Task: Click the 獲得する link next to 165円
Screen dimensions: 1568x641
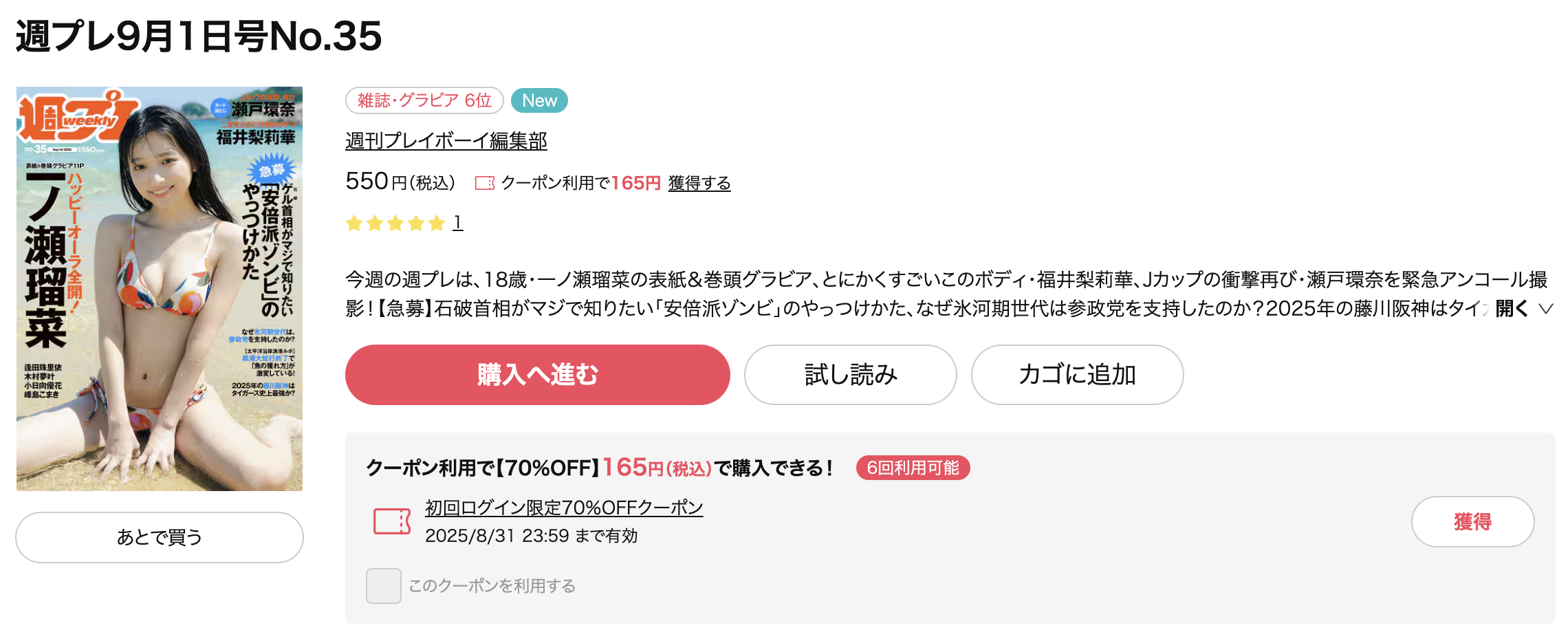Action: point(699,183)
